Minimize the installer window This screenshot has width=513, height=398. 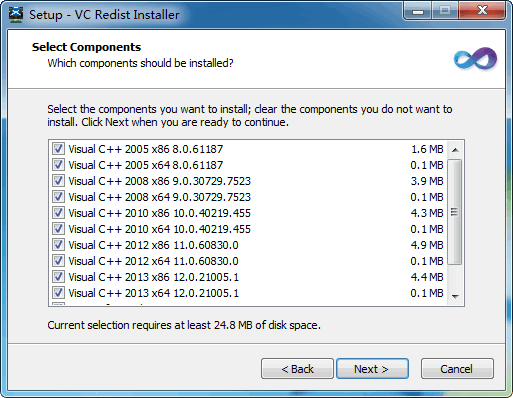pyautogui.click(x=418, y=11)
